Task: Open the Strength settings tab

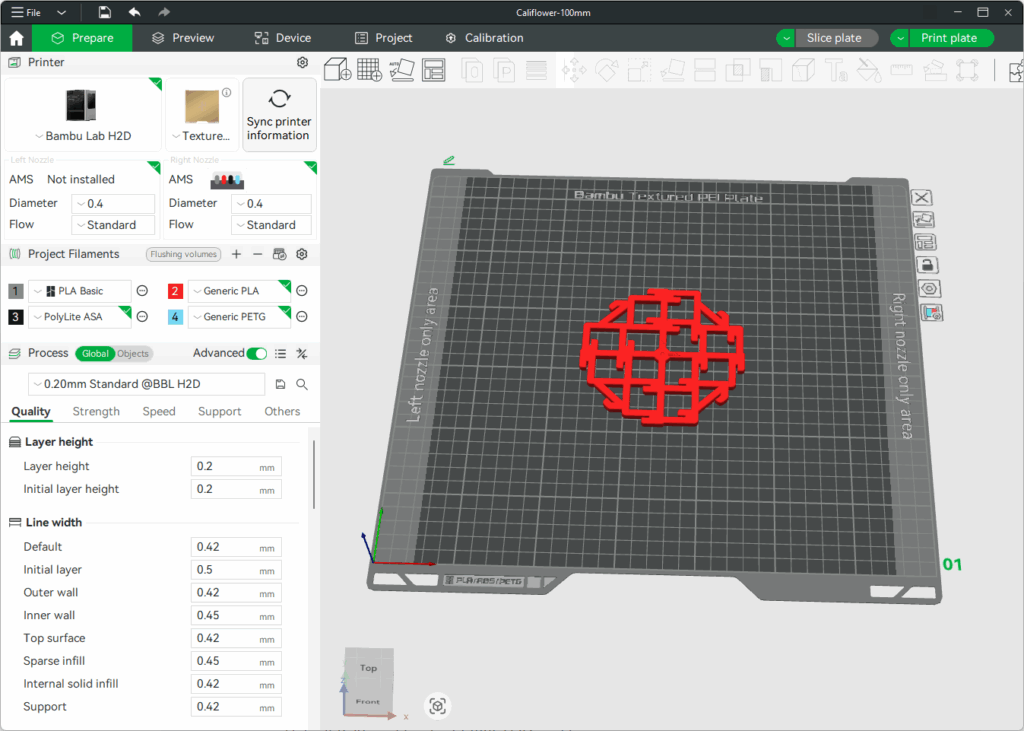Action: [96, 411]
